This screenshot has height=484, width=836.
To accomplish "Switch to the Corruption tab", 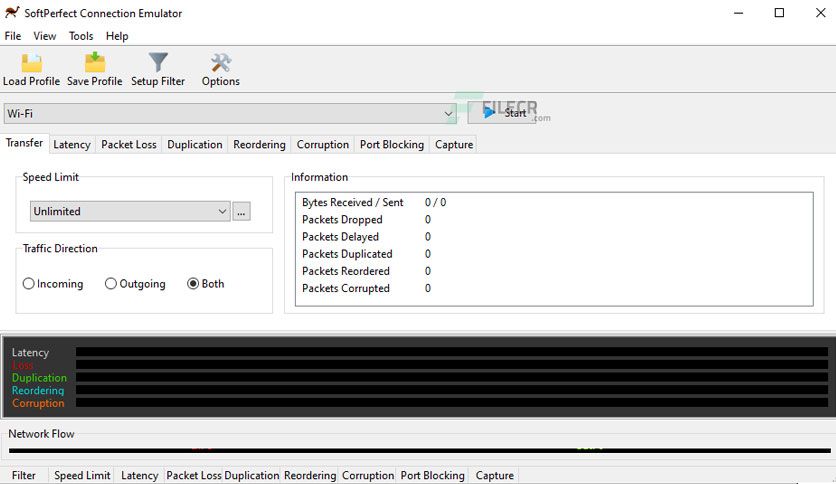I will click(323, 144).
